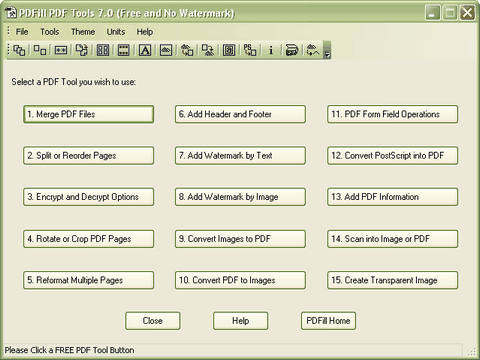Click the Split or Reorder toolbar icon
The width and height of the screenshot is (480, 360).
[40, 50]
